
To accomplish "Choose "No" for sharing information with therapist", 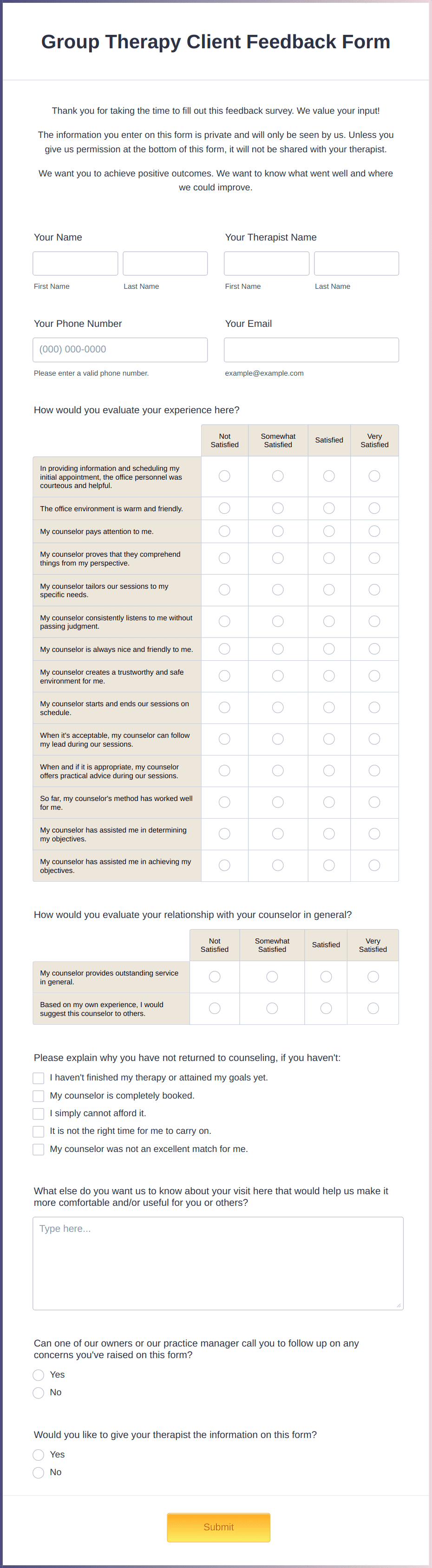I will coord(39,1472).
